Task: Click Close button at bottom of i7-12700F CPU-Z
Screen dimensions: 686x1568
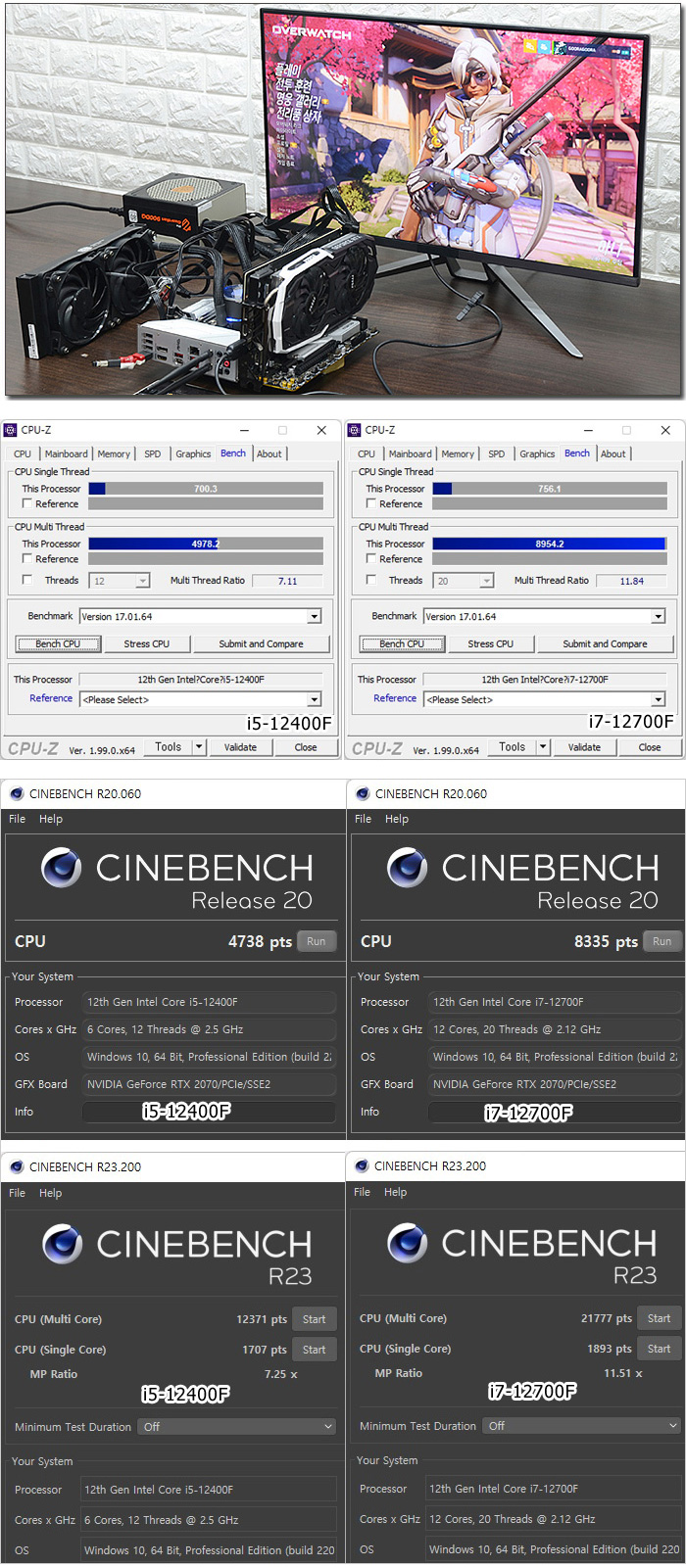Action: [650, 746]
